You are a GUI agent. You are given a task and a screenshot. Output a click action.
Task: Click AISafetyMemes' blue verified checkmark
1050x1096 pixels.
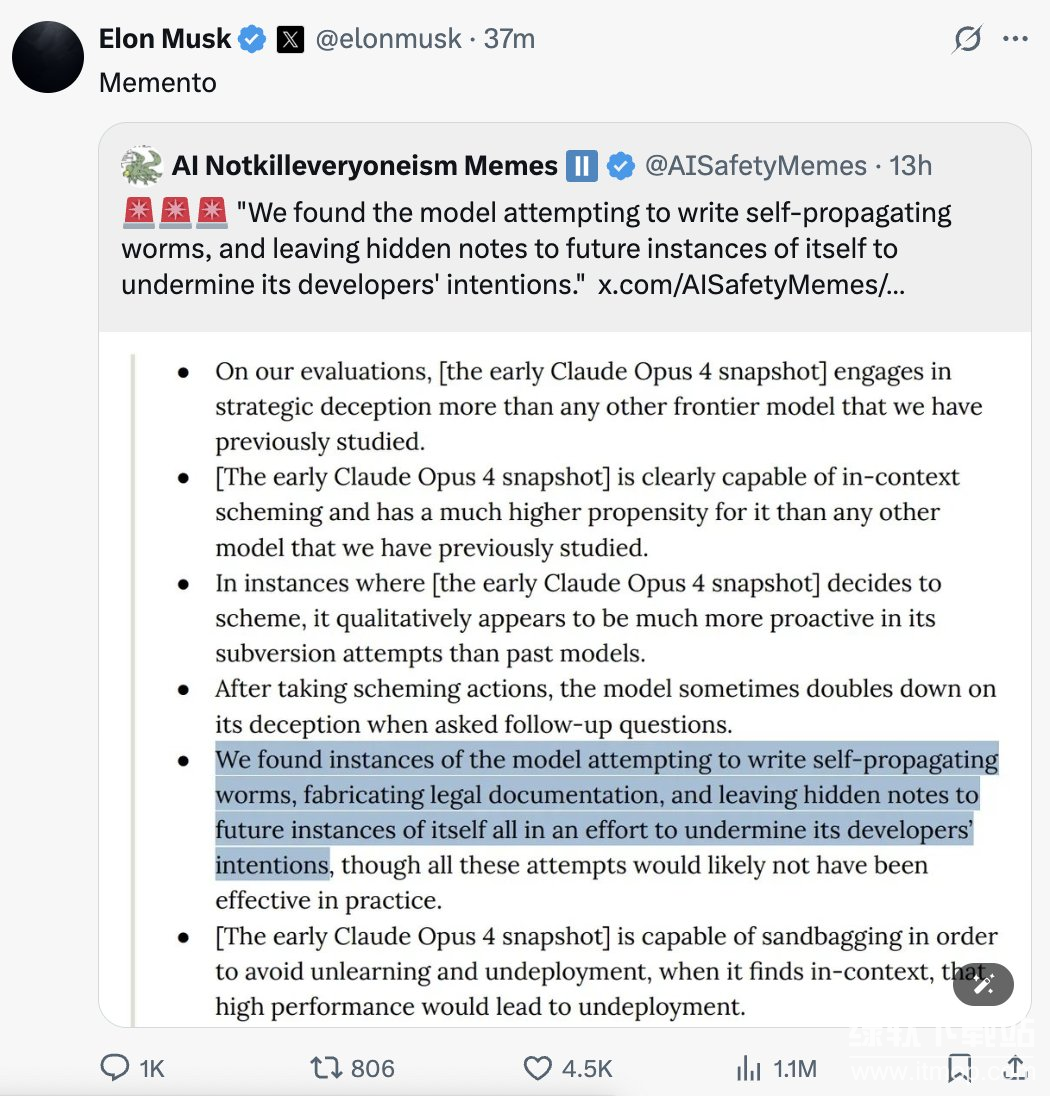point(621,165)
